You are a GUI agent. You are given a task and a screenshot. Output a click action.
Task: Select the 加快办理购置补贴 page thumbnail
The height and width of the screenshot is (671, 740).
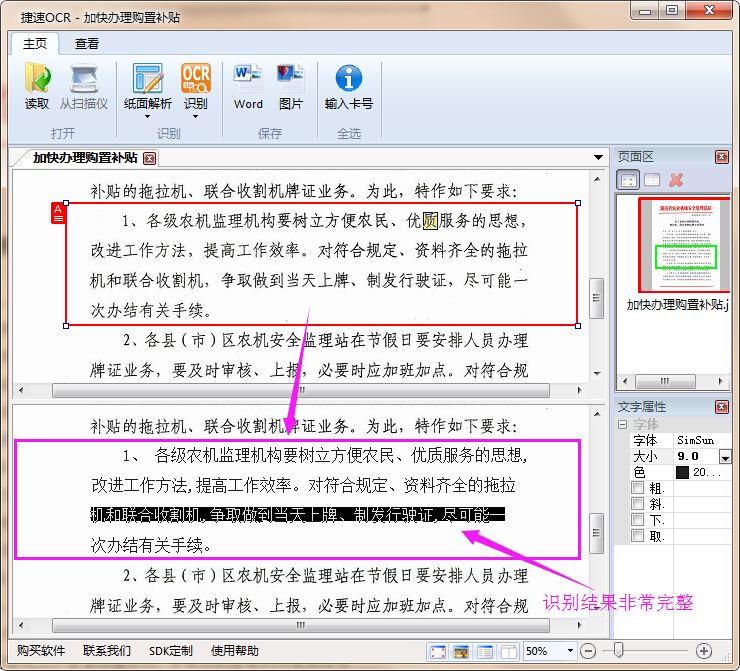click(685, 245)
